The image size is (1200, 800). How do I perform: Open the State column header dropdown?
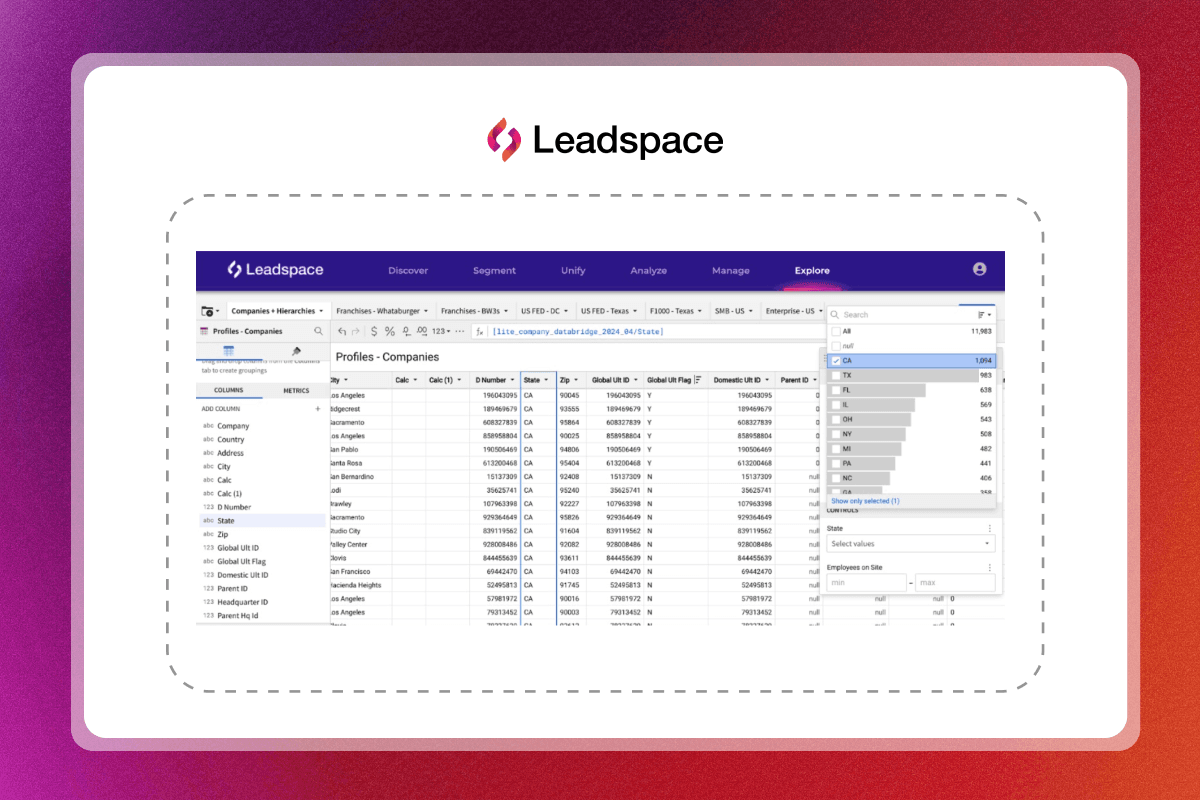point(547,380)
